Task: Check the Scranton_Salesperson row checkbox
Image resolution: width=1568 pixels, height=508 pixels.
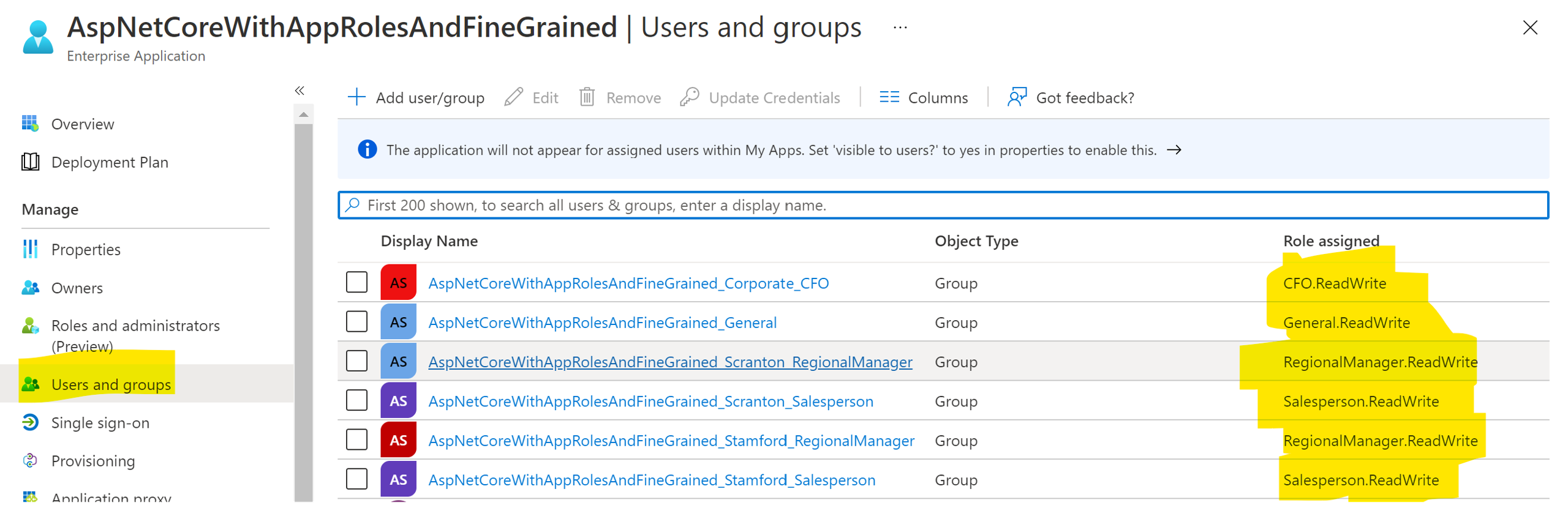Action: (x=356, y=401)
